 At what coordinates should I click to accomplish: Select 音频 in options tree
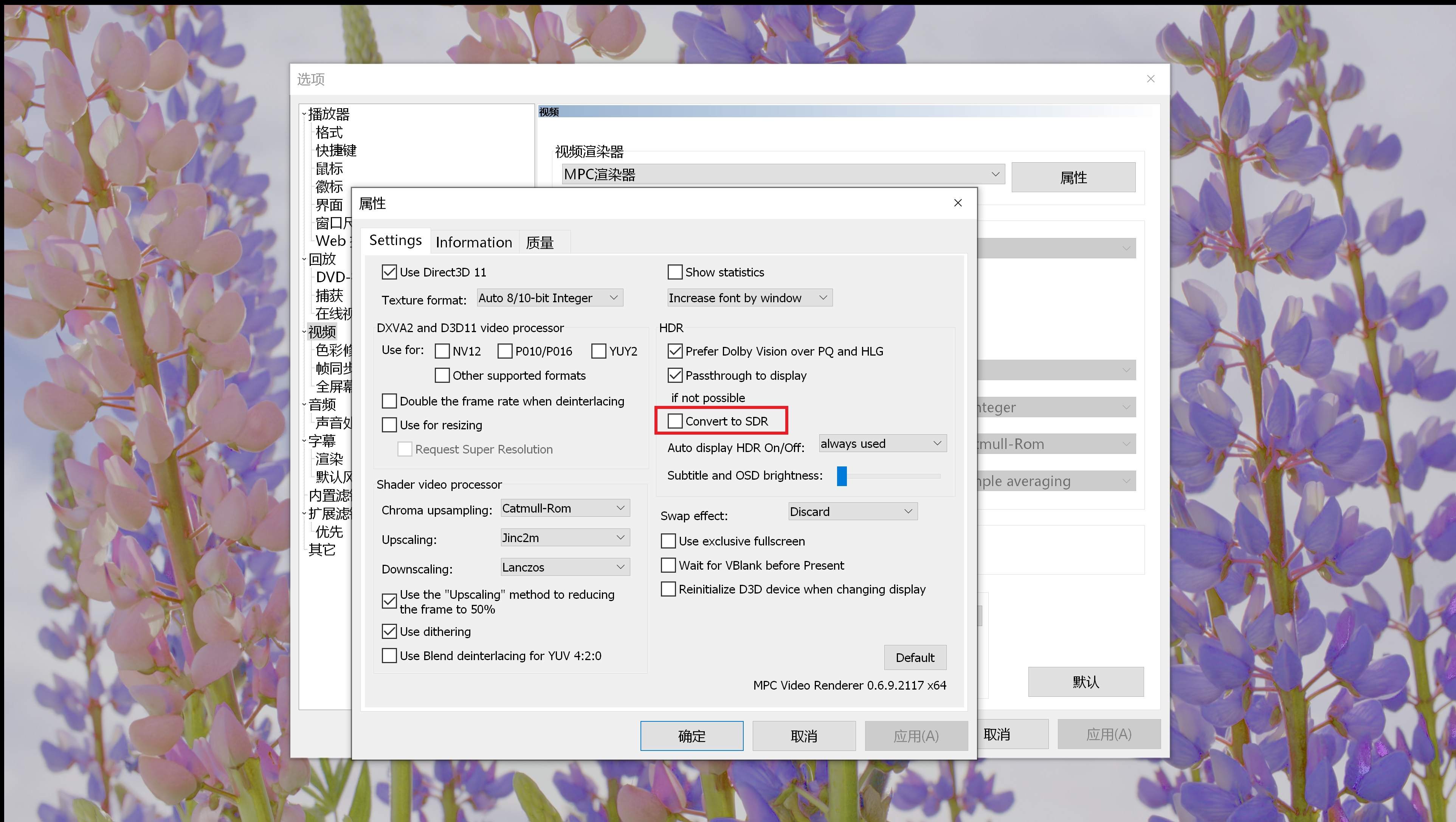tap(322, 405)
